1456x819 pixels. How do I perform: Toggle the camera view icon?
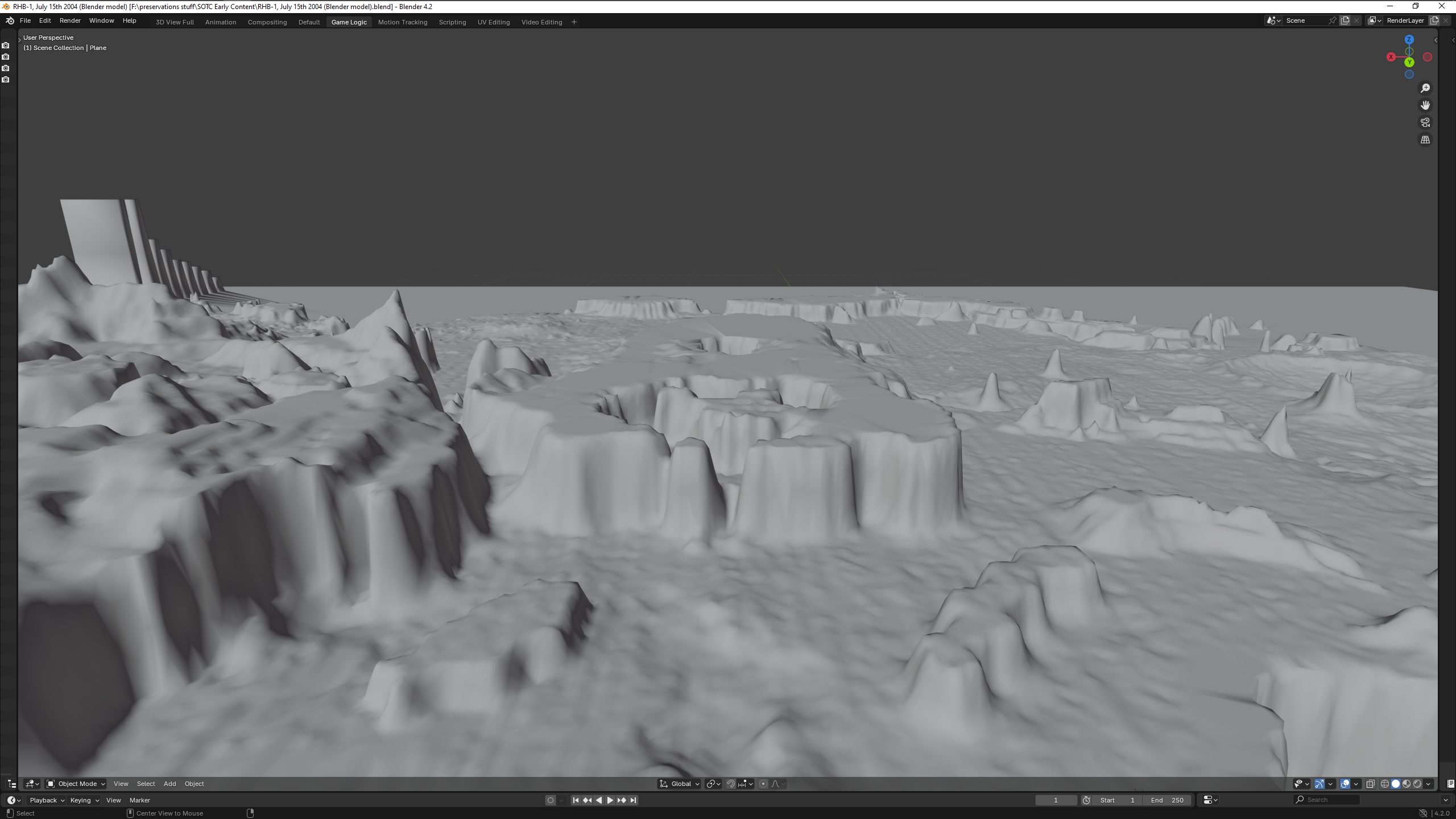[x=1425, y=122]
